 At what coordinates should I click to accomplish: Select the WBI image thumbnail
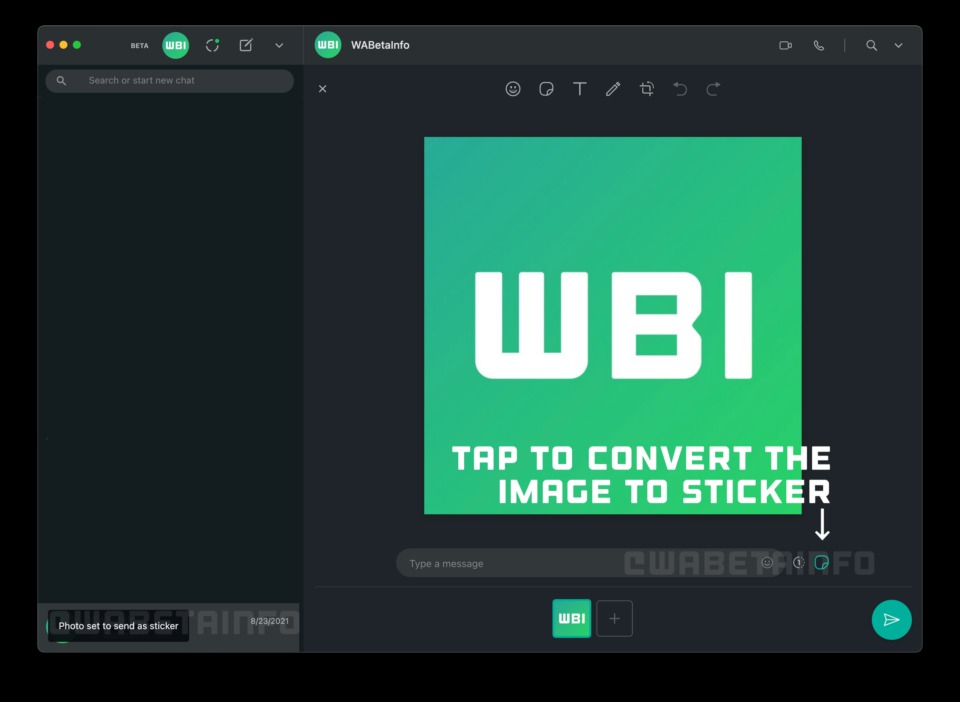(x=571, y=618)
